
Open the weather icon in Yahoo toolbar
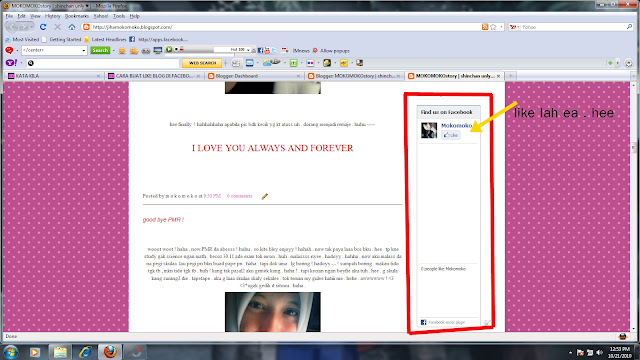point(271,62)
